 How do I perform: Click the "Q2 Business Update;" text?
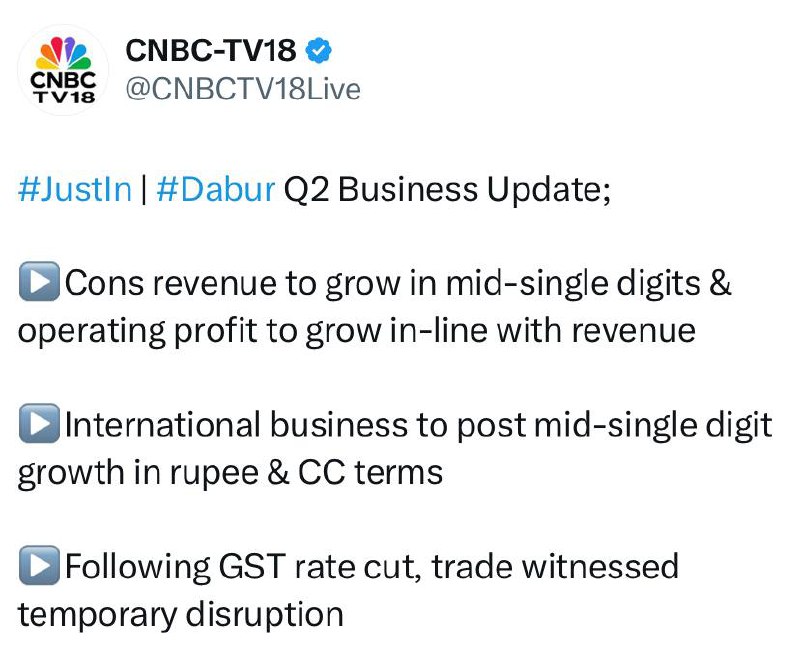pyautogui.click(x=446, y=189)
